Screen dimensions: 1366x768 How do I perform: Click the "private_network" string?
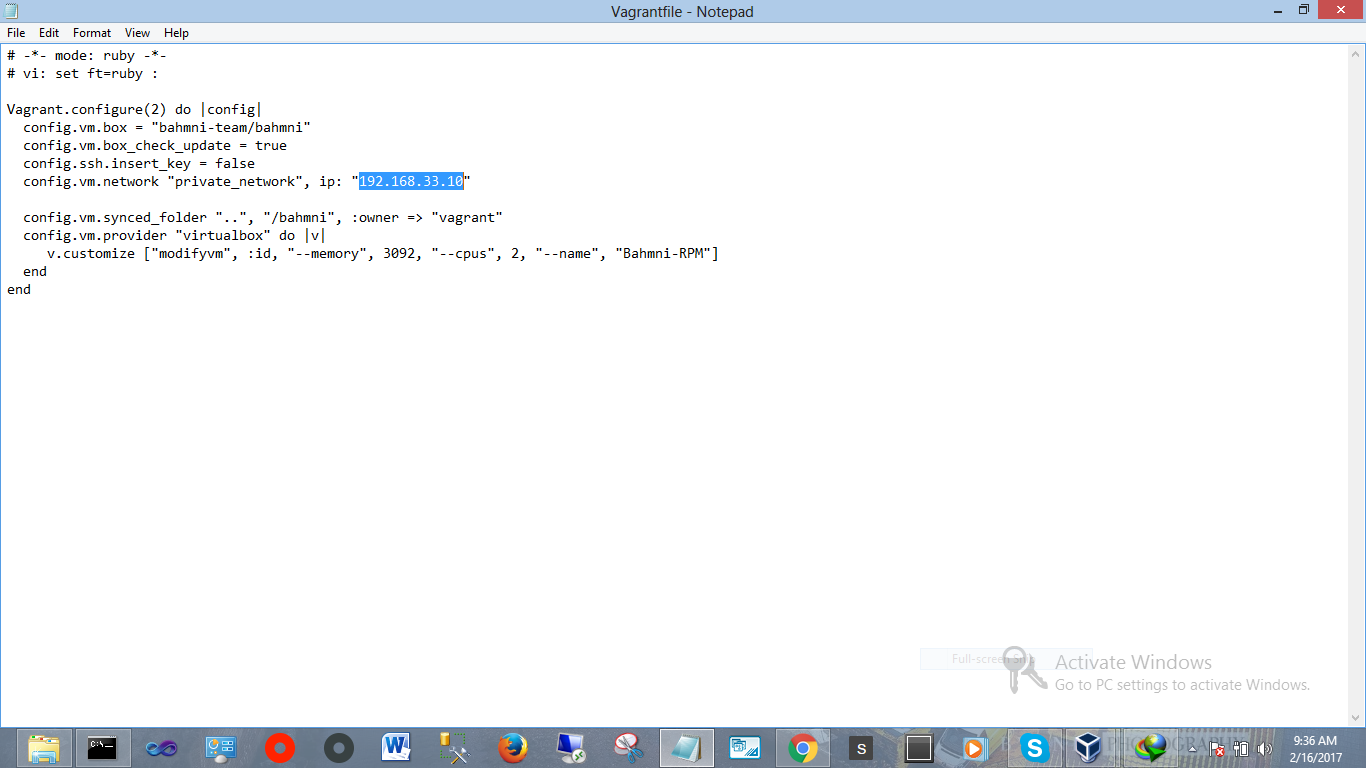pyautogui.click(x=235, y=181)
